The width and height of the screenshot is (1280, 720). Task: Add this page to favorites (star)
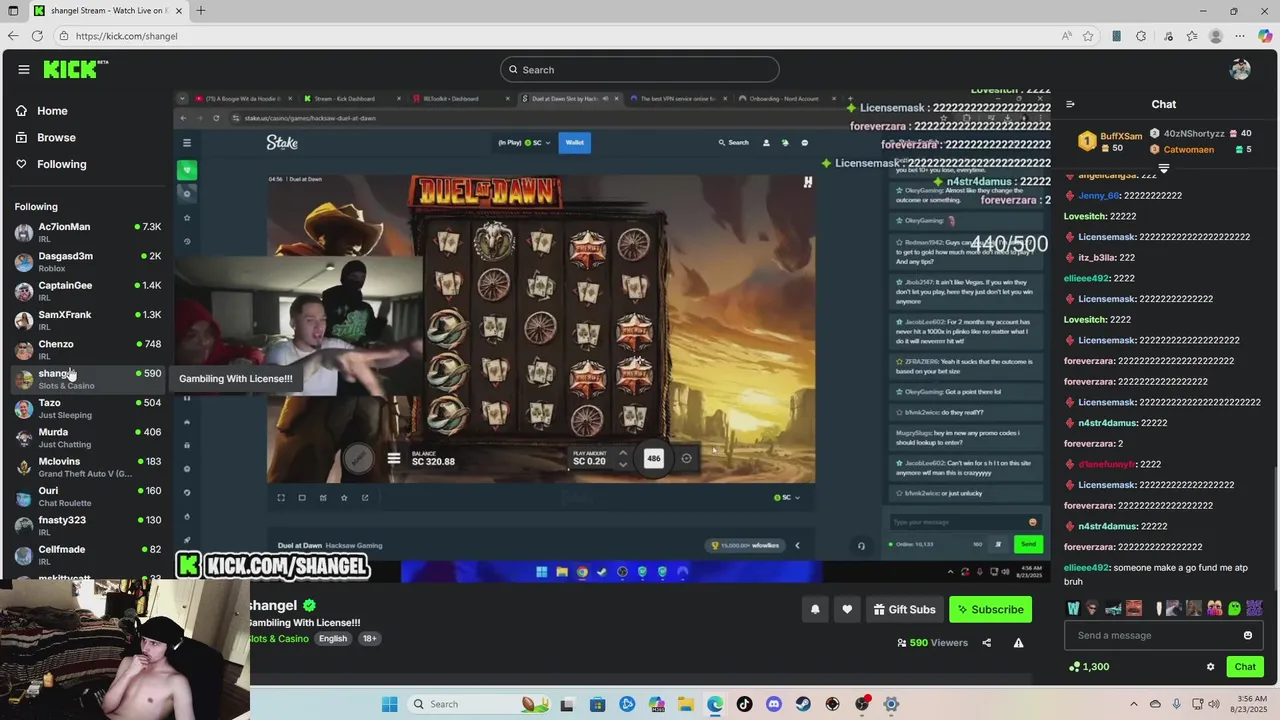1088,36
